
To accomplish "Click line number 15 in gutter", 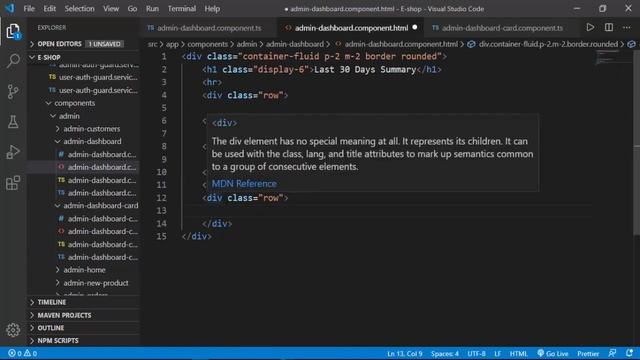I will pyautogui.click(x=162, y=236).
